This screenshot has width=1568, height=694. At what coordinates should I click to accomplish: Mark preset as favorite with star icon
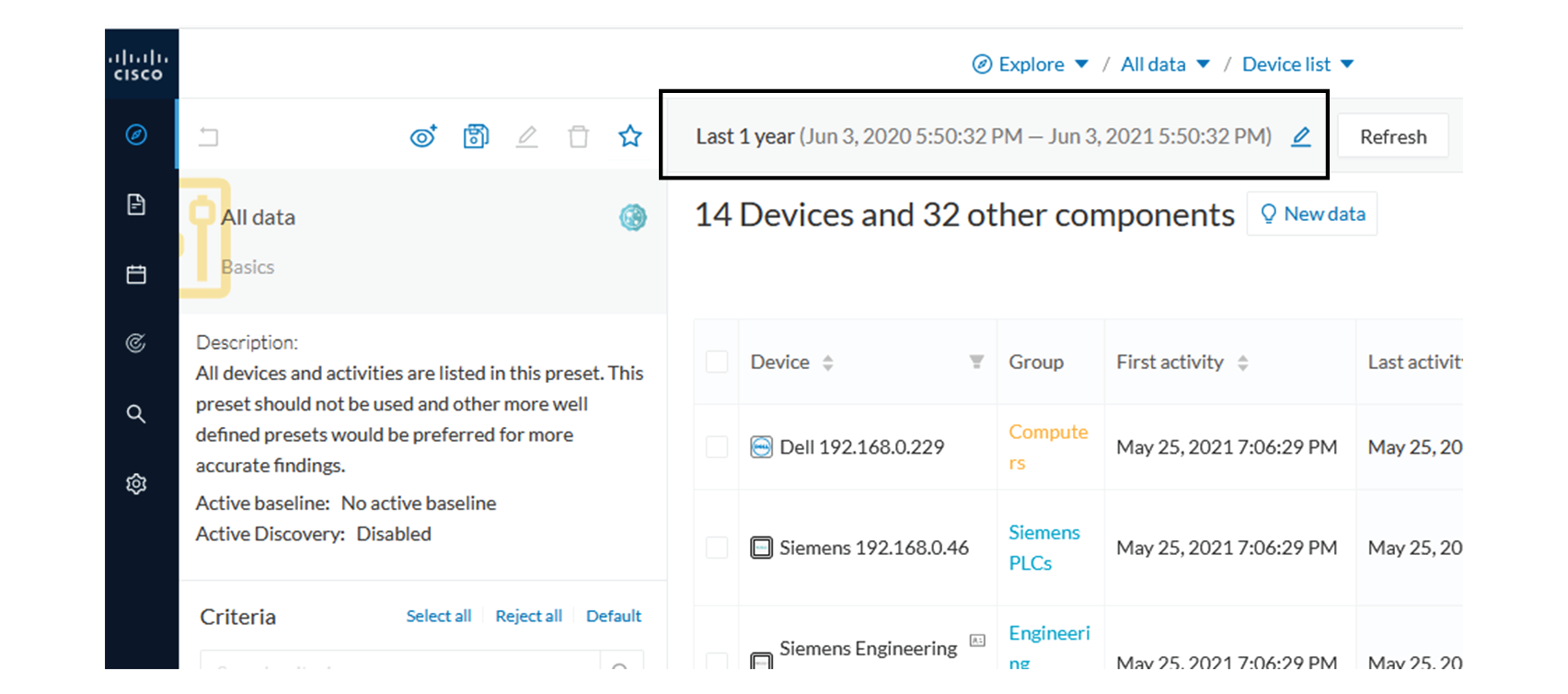tap(629, 136)
